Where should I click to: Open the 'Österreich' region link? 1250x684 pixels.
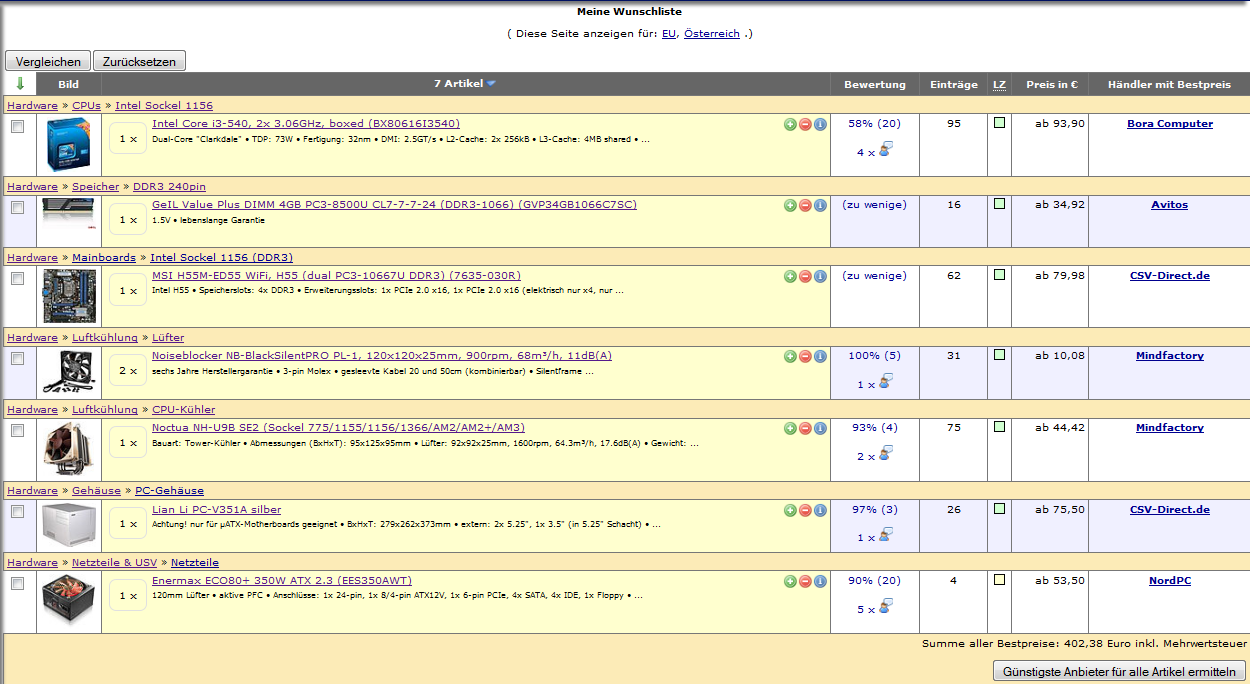(712, 33)
